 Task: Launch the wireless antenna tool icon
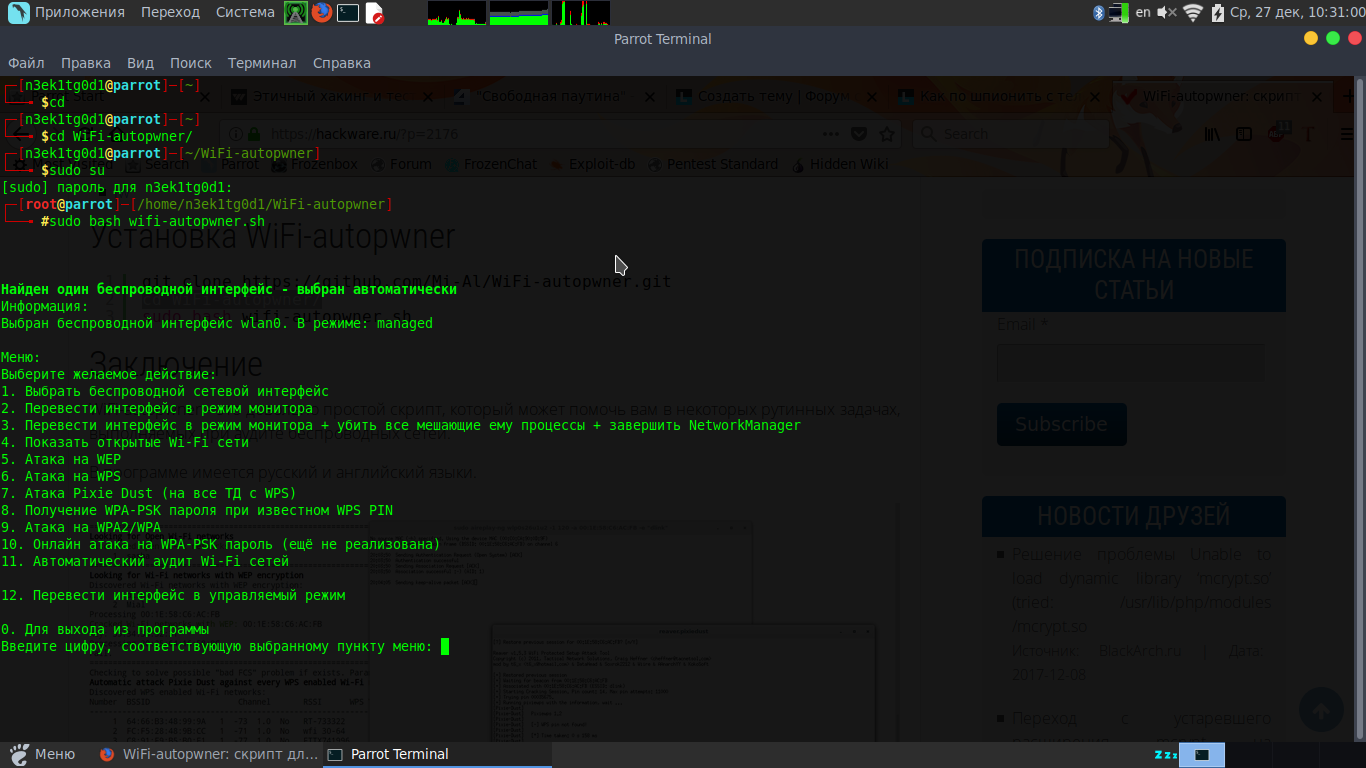click(295, 13)
